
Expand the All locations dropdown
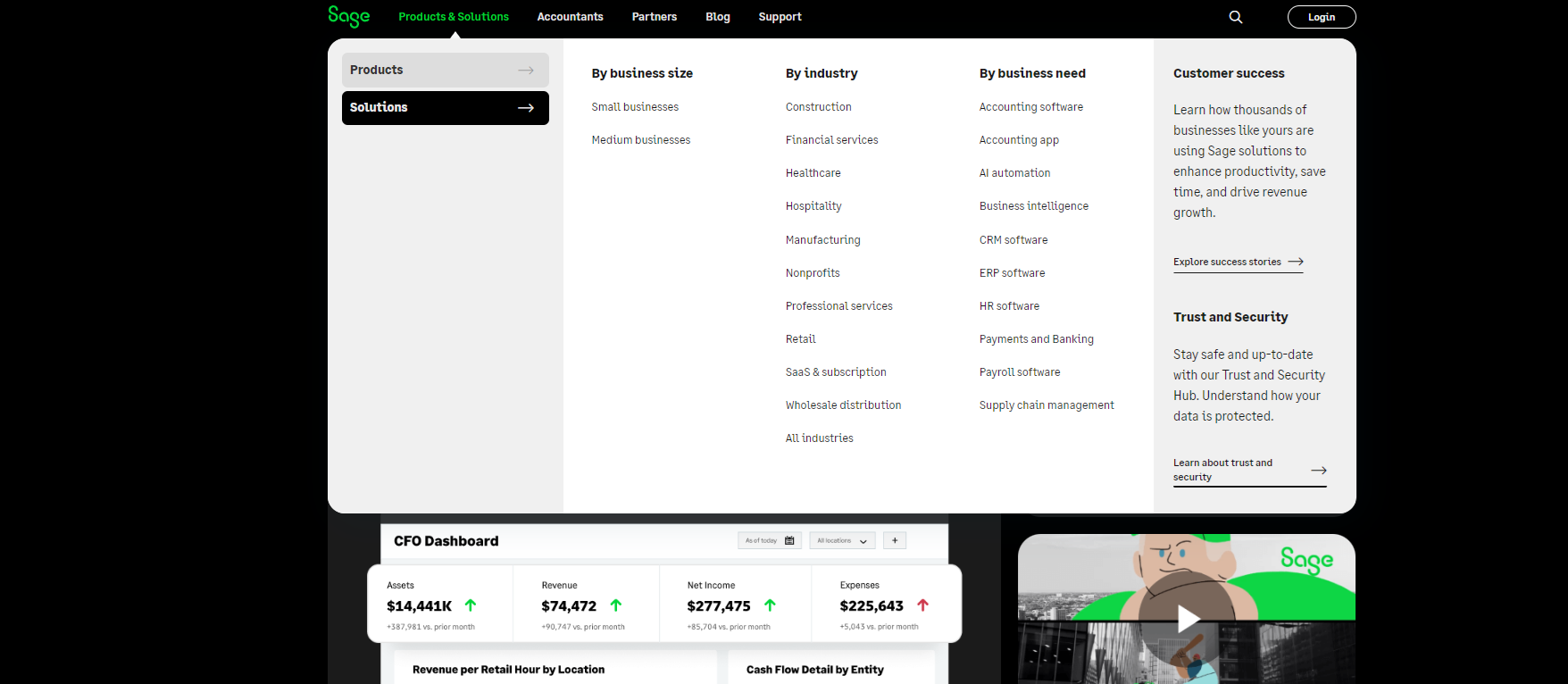[843, 540]
